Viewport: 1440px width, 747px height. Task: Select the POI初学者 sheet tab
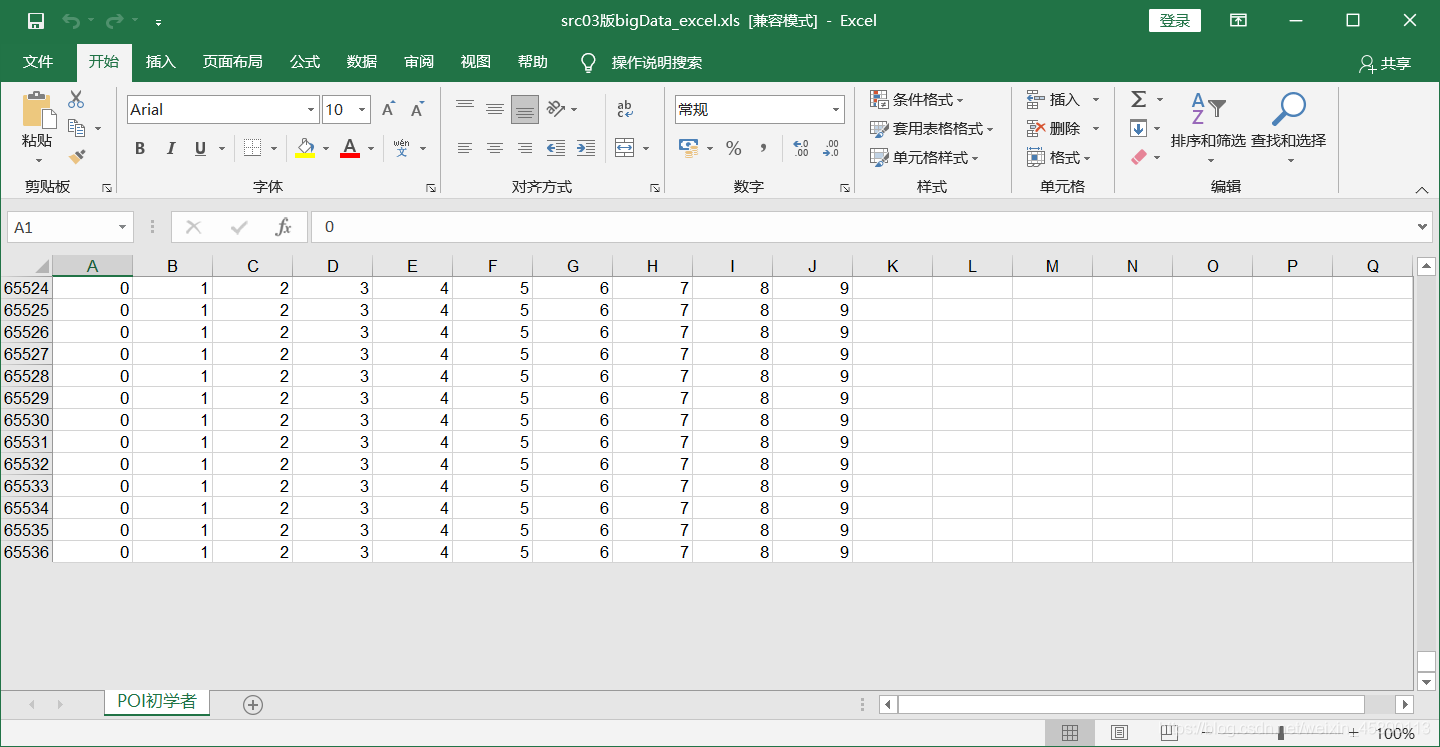pos(157,702)
